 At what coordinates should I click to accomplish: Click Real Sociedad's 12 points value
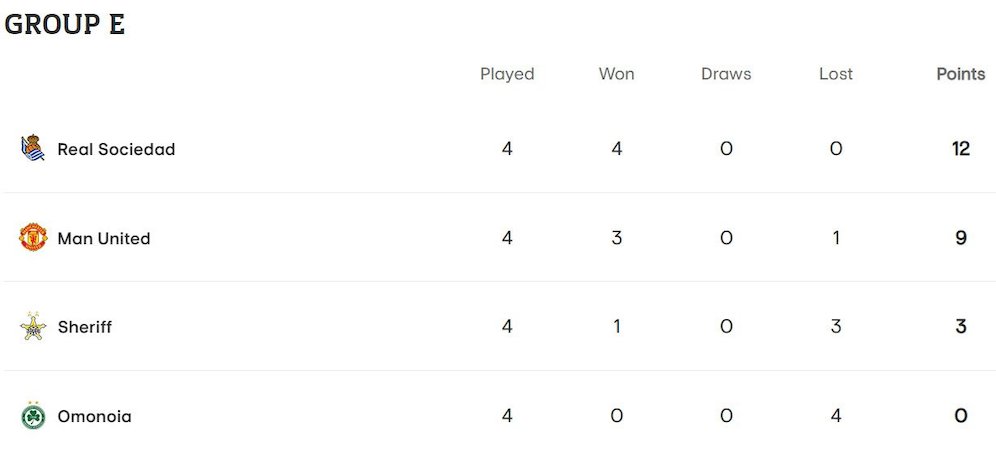[x=961, y=149]
